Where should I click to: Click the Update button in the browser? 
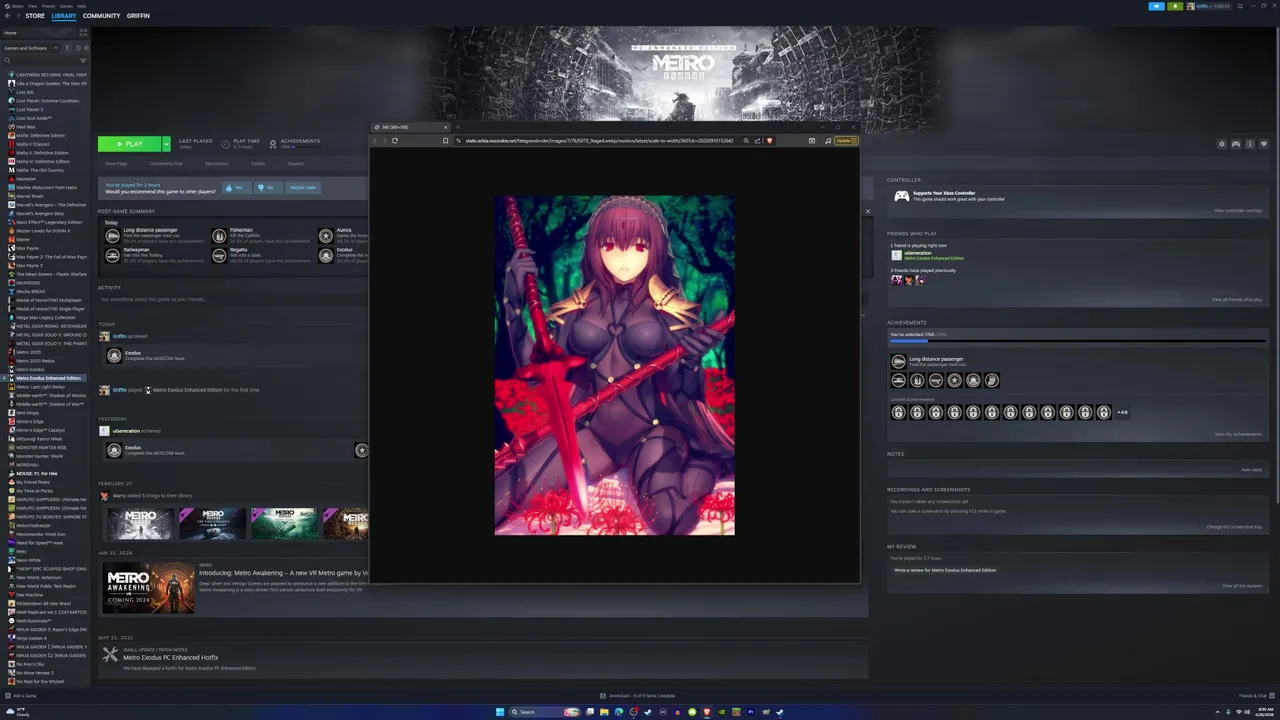(845, 141)
